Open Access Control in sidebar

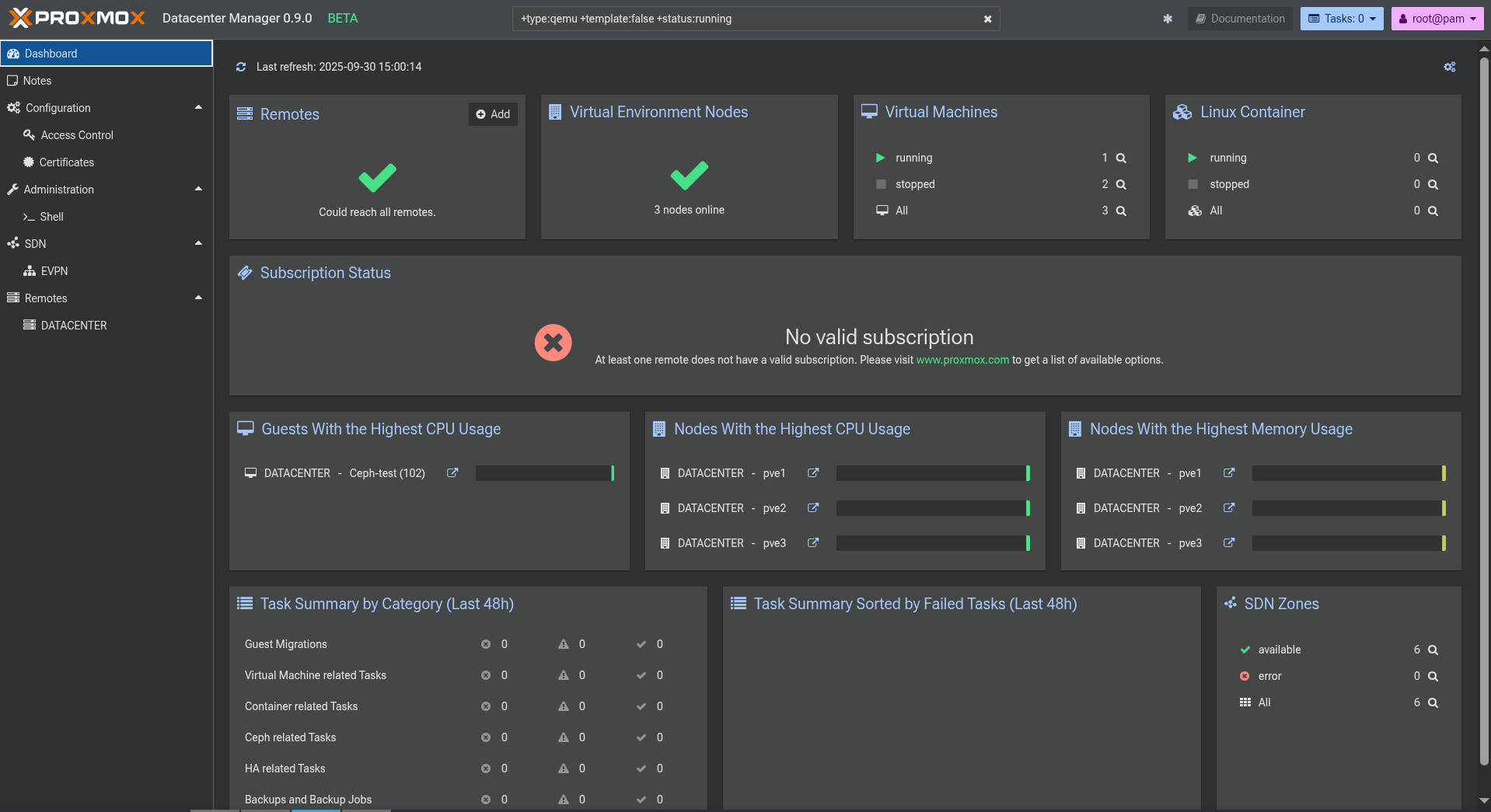coord(77,135)
